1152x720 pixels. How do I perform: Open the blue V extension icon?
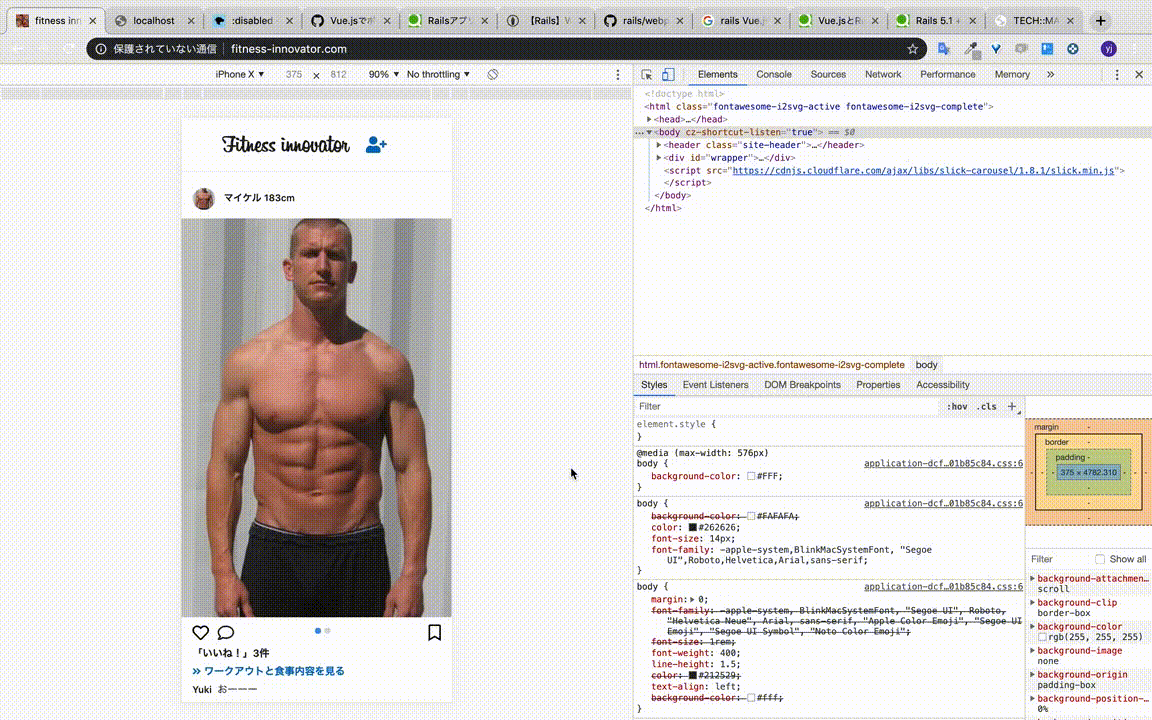click(x=996, y=49)
